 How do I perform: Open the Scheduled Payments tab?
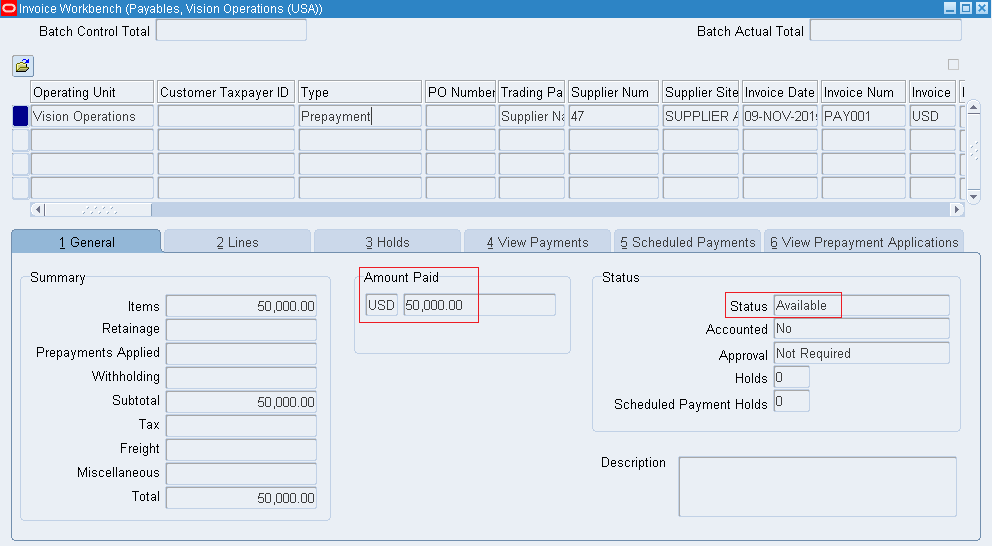pos(687,242)
